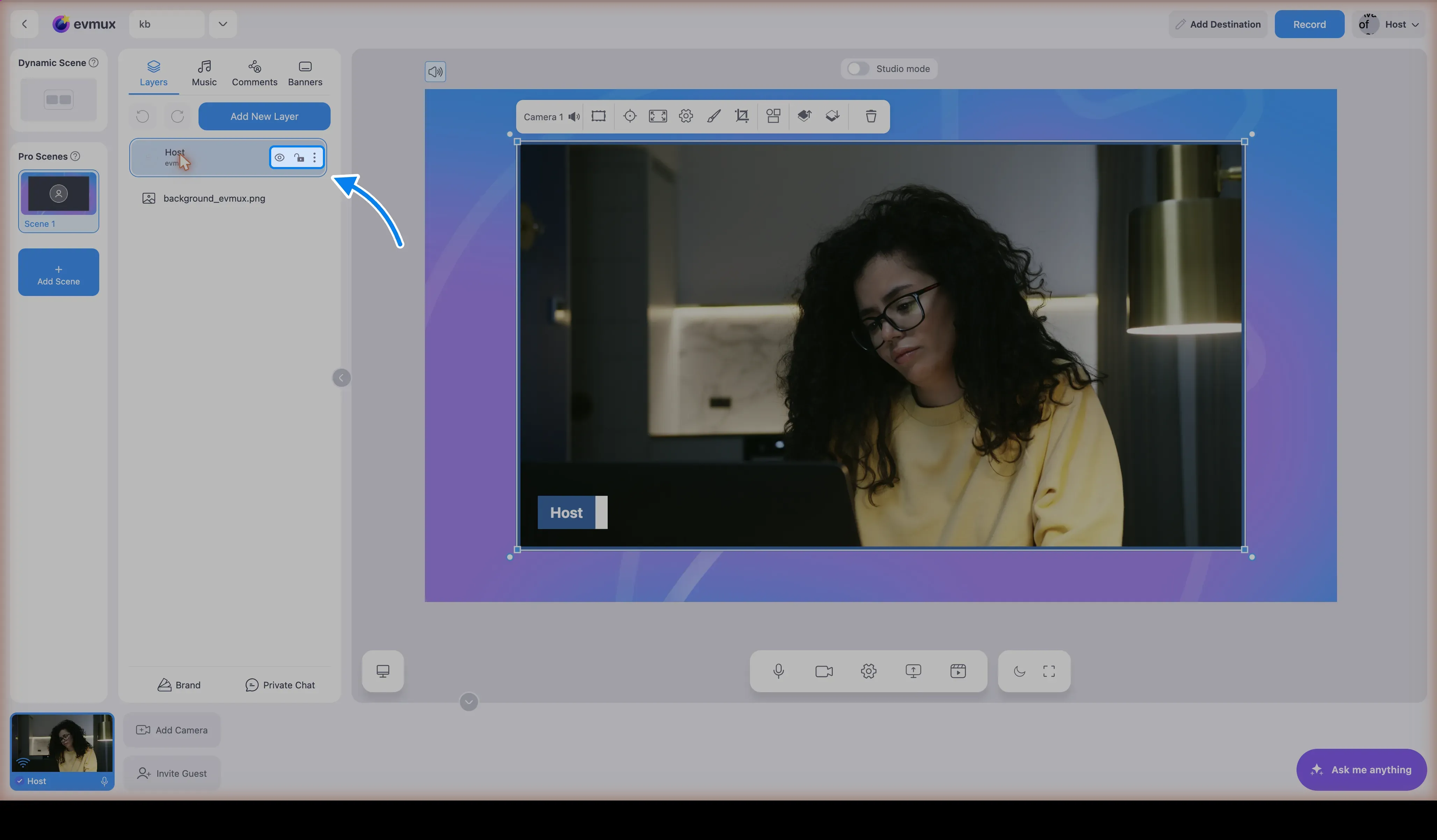
Task: Toggle the microphone in bottom control bar
Action: 778,671
